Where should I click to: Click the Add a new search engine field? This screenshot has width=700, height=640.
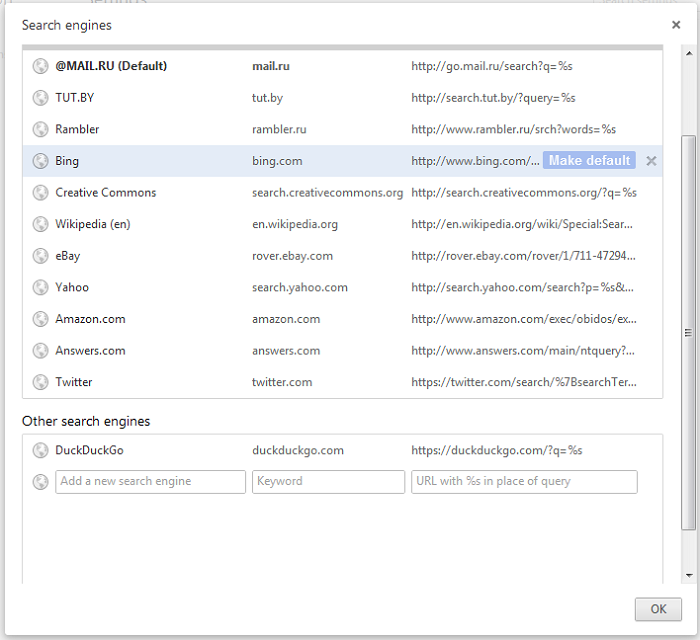point(150,482)
